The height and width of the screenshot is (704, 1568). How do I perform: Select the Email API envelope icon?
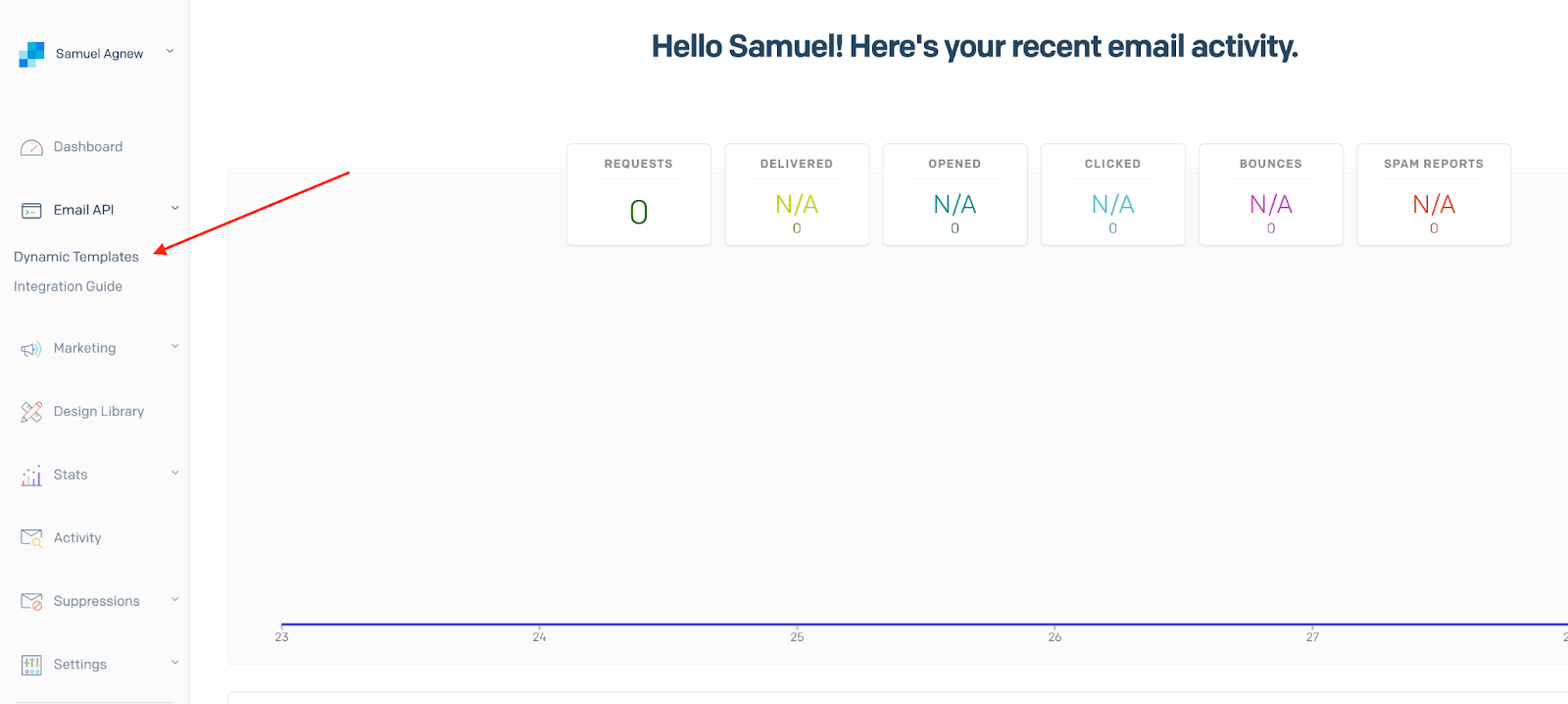pyautogui.click(x=31, y=209)
